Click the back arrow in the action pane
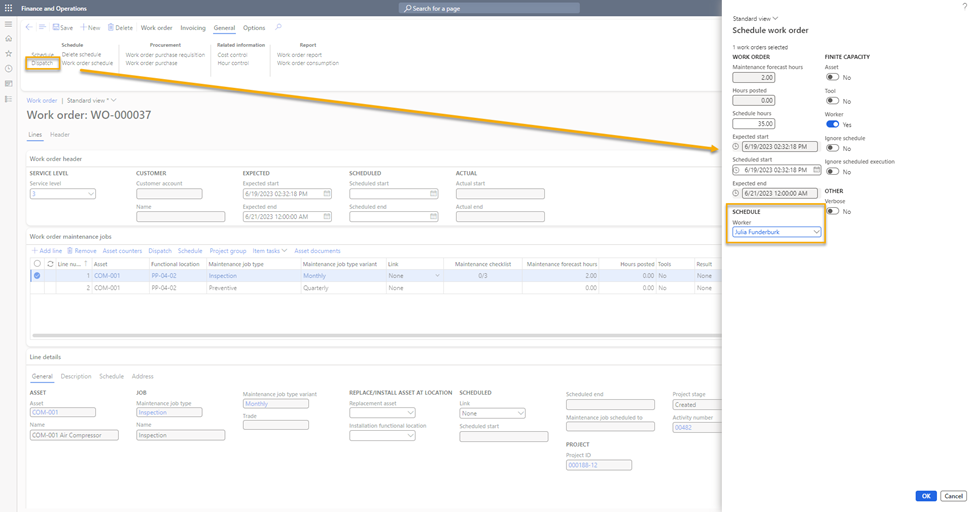Screen dimensions: 974x512 [29, 27]
